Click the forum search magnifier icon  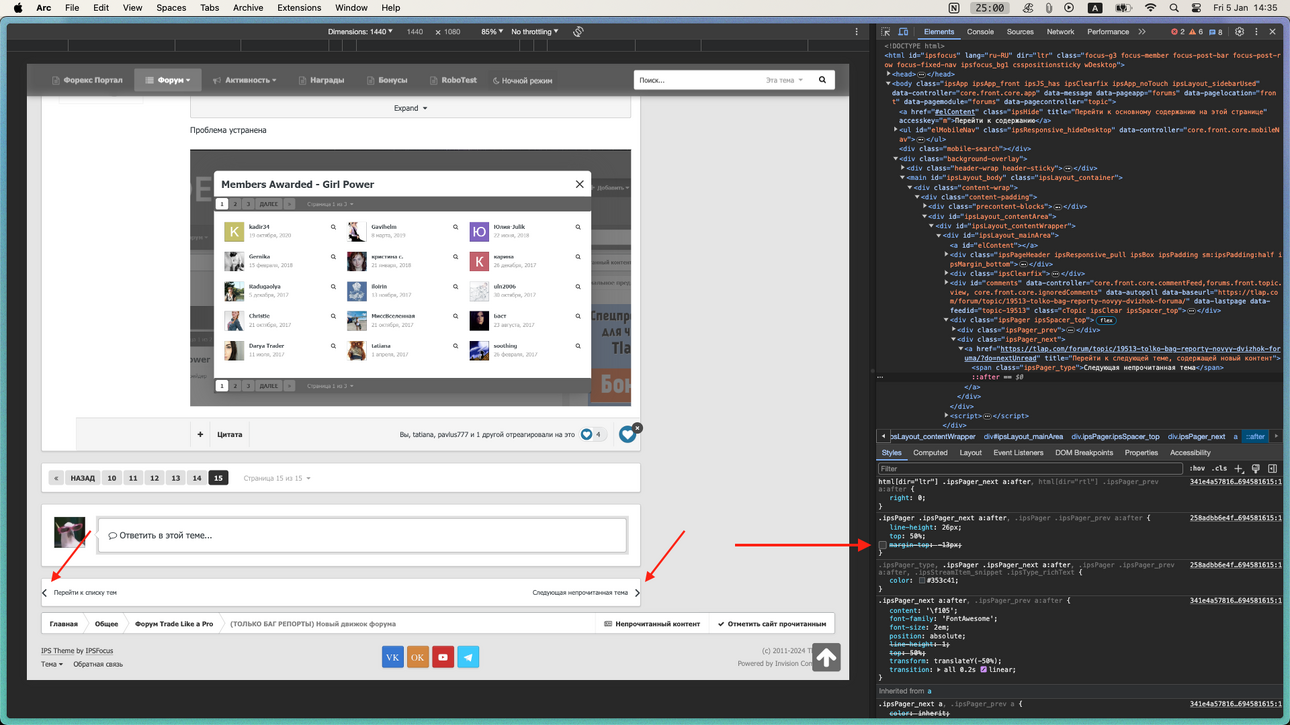pos(822,80)
